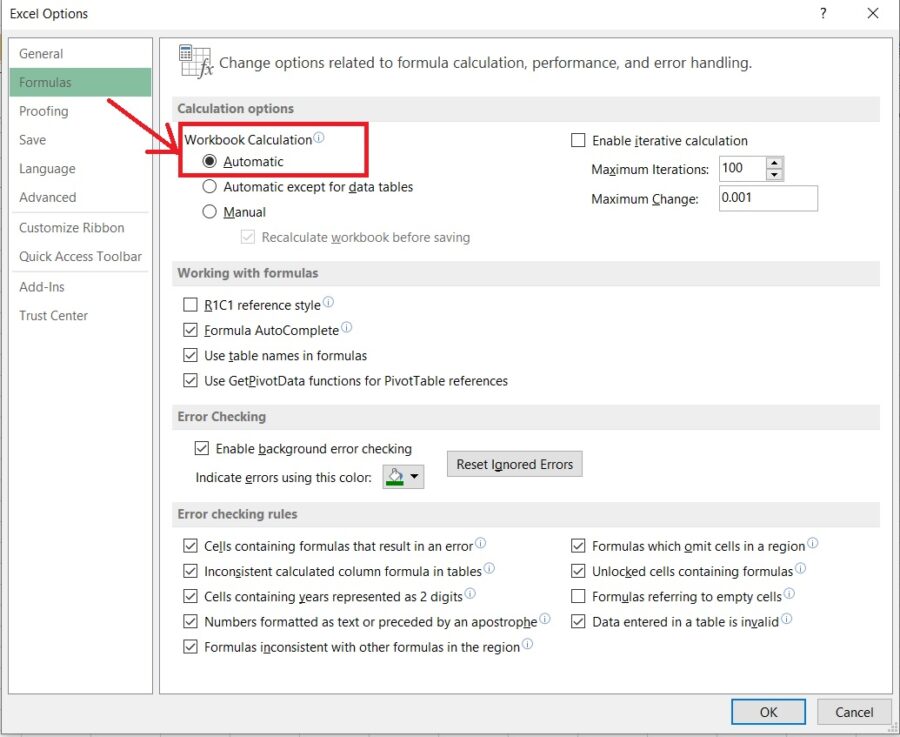Click info icon beside R1C1 reference style
The image size is (900, 737).
coord(328,302)
